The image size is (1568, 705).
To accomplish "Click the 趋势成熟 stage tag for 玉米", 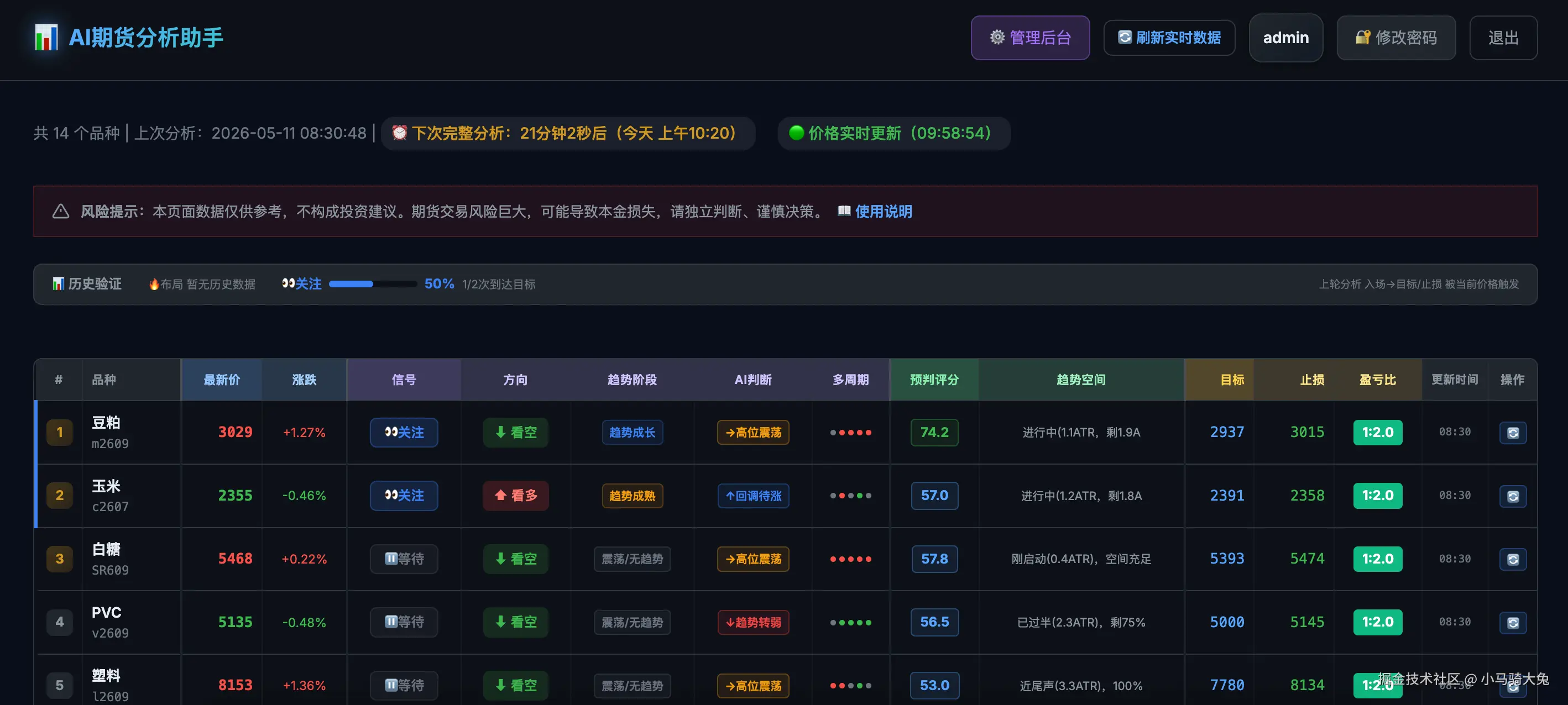I will (x=632, y=496).
